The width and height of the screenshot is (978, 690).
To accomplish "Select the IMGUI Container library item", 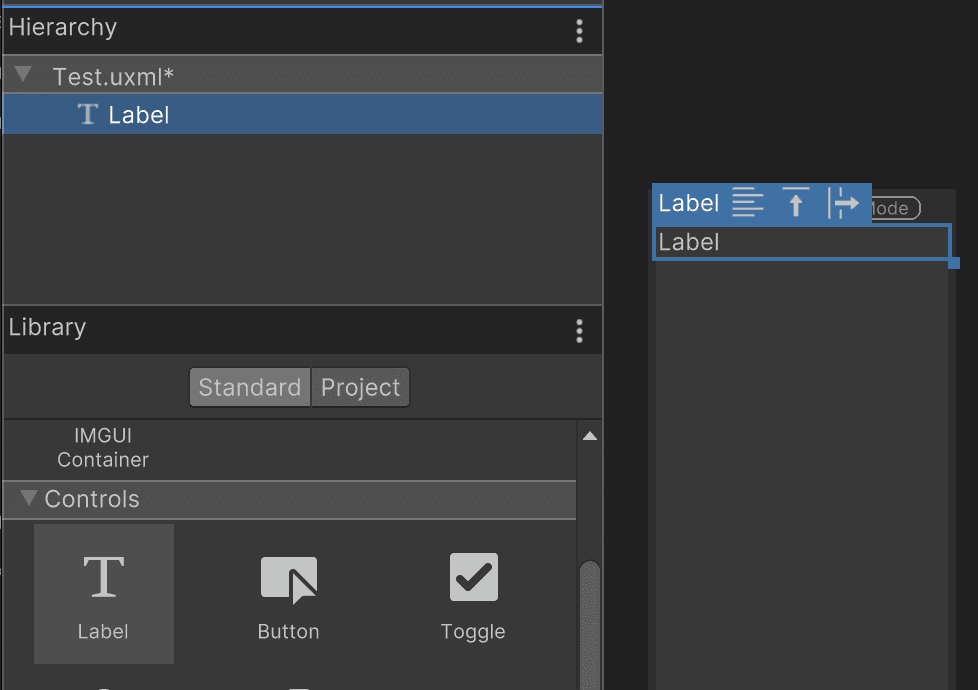I will pos(103,448).
